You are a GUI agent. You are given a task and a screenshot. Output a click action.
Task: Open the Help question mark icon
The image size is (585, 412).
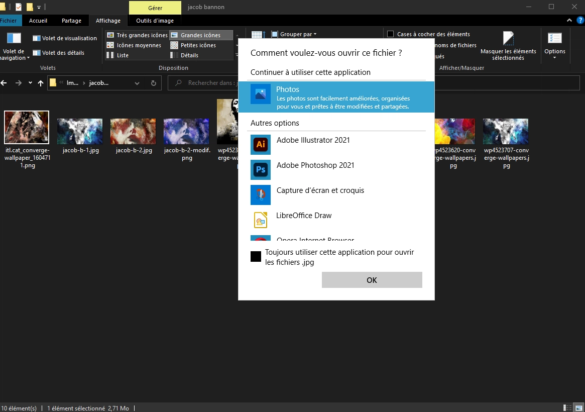[581, 21]
